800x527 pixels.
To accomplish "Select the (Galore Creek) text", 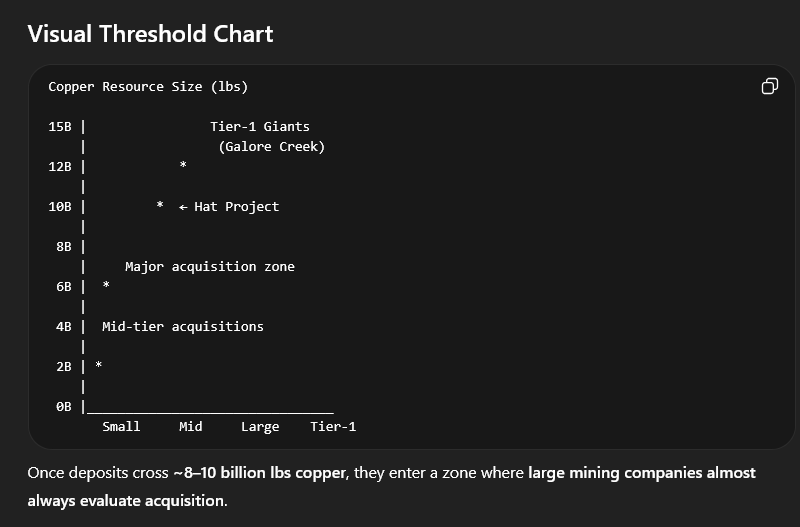I will click(x=272, y=147).
